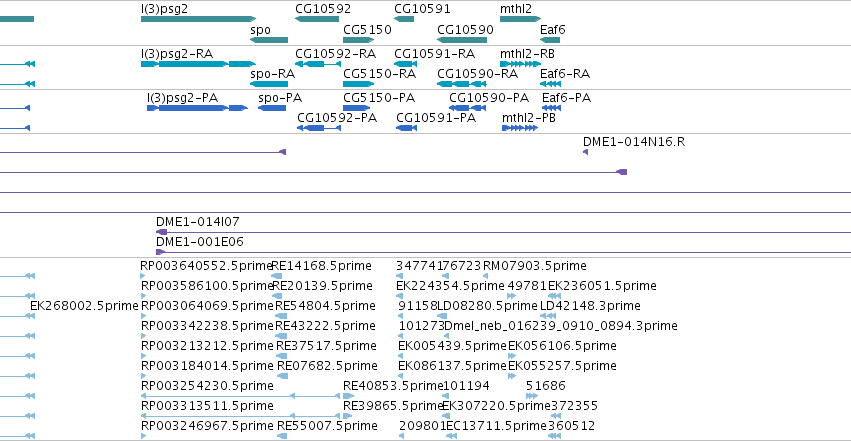This screenshot has height=441, width=851.
Task: Click the mthl2 gene label
Action: pyautogui.click(x=516, y=9)
